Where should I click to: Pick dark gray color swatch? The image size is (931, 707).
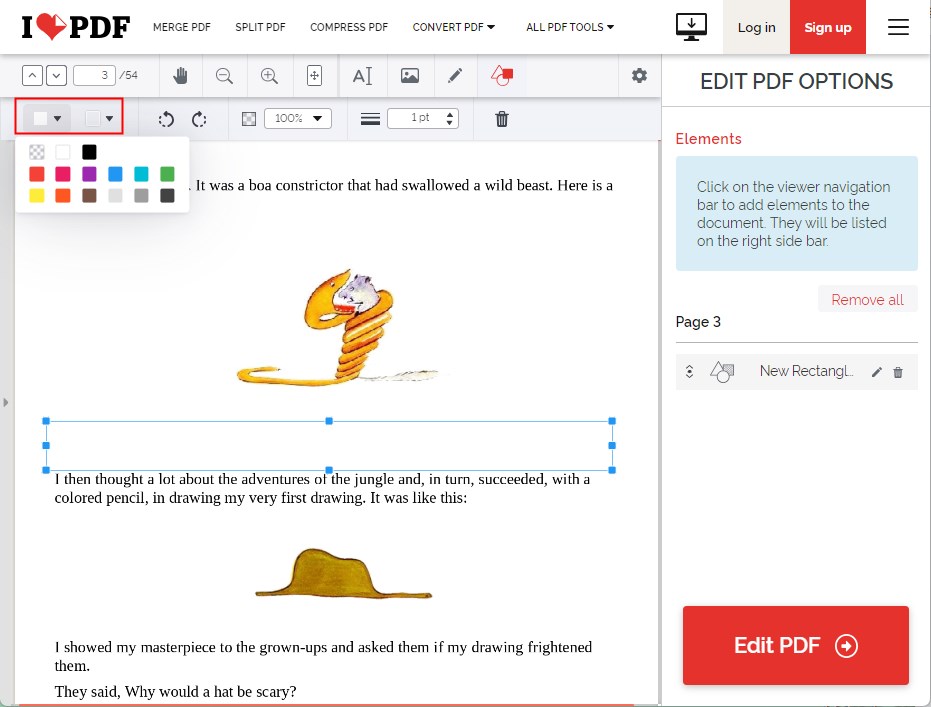[167, 195]
